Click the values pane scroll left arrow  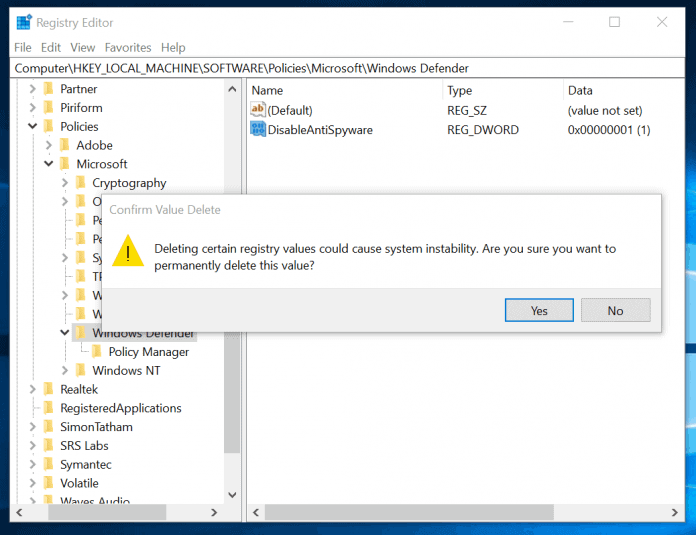click(x=256, y=512)
